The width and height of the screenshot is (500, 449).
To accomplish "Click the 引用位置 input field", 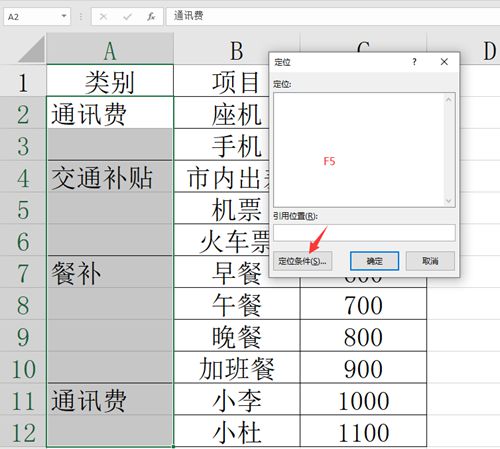I will click(x=364, y=233).
